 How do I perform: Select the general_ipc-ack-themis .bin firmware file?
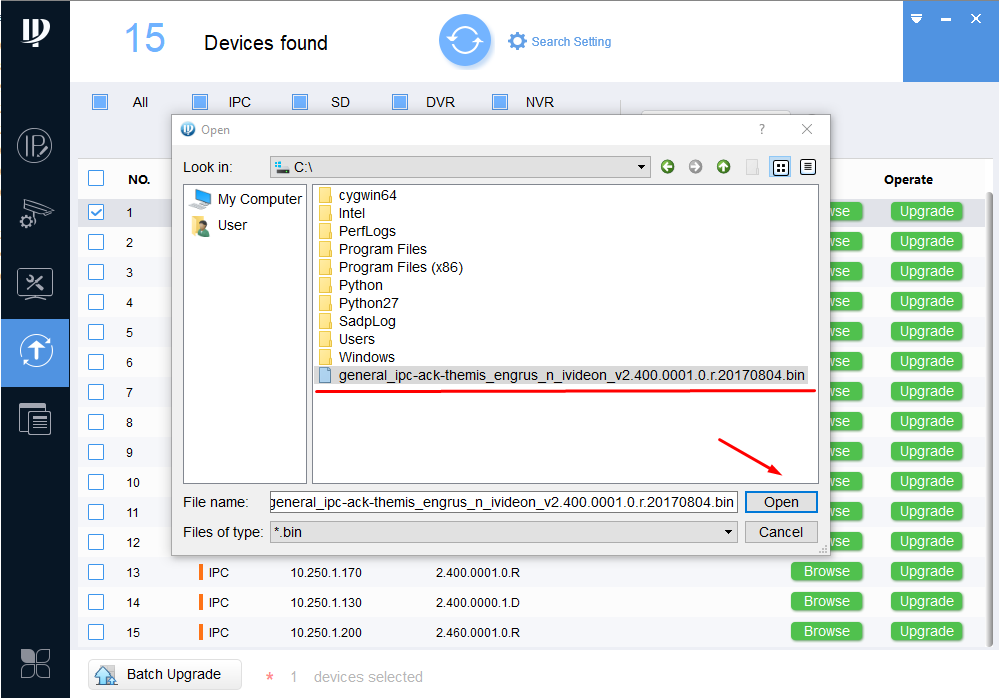click(562, 375)
